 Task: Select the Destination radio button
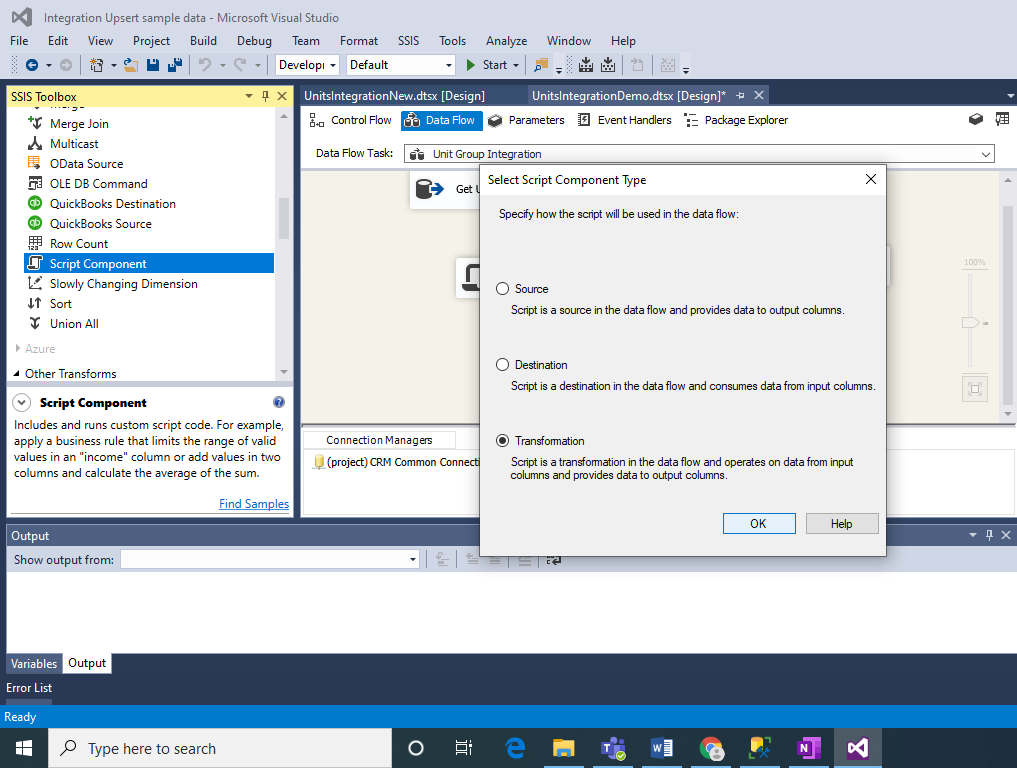[x=503, y=365]
